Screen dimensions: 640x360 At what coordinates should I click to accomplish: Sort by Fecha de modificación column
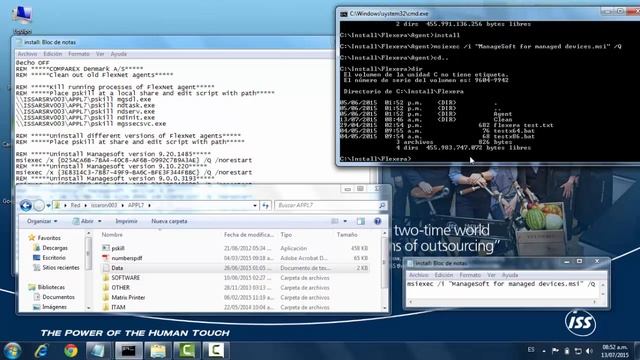click(x=249, y=235)
